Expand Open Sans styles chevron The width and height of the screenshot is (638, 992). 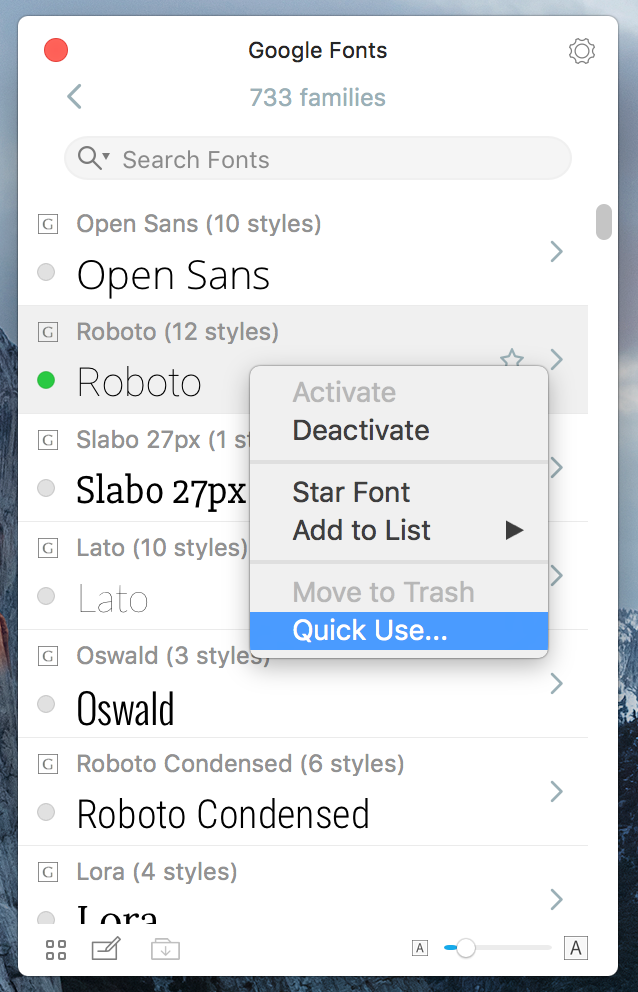(x=557, y=252)
